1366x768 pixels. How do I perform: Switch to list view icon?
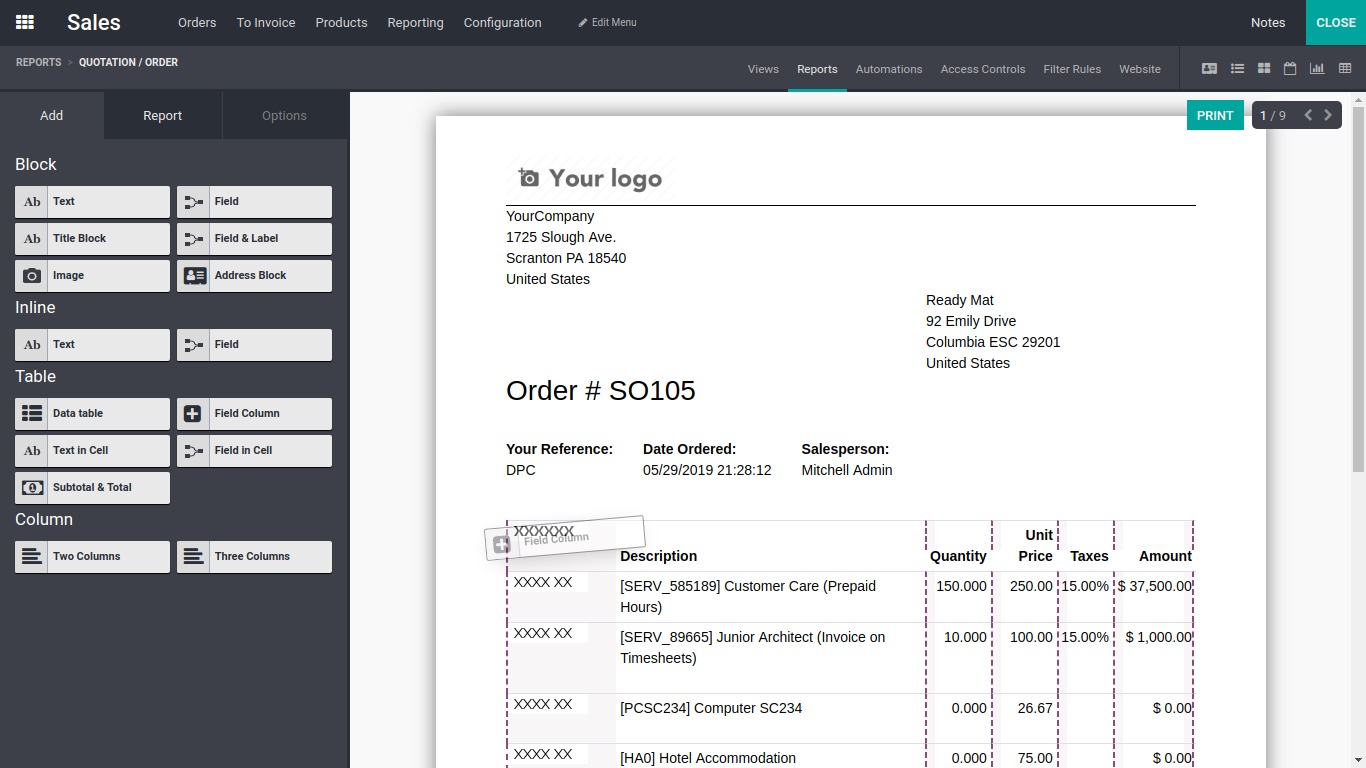pos(1237,69)
